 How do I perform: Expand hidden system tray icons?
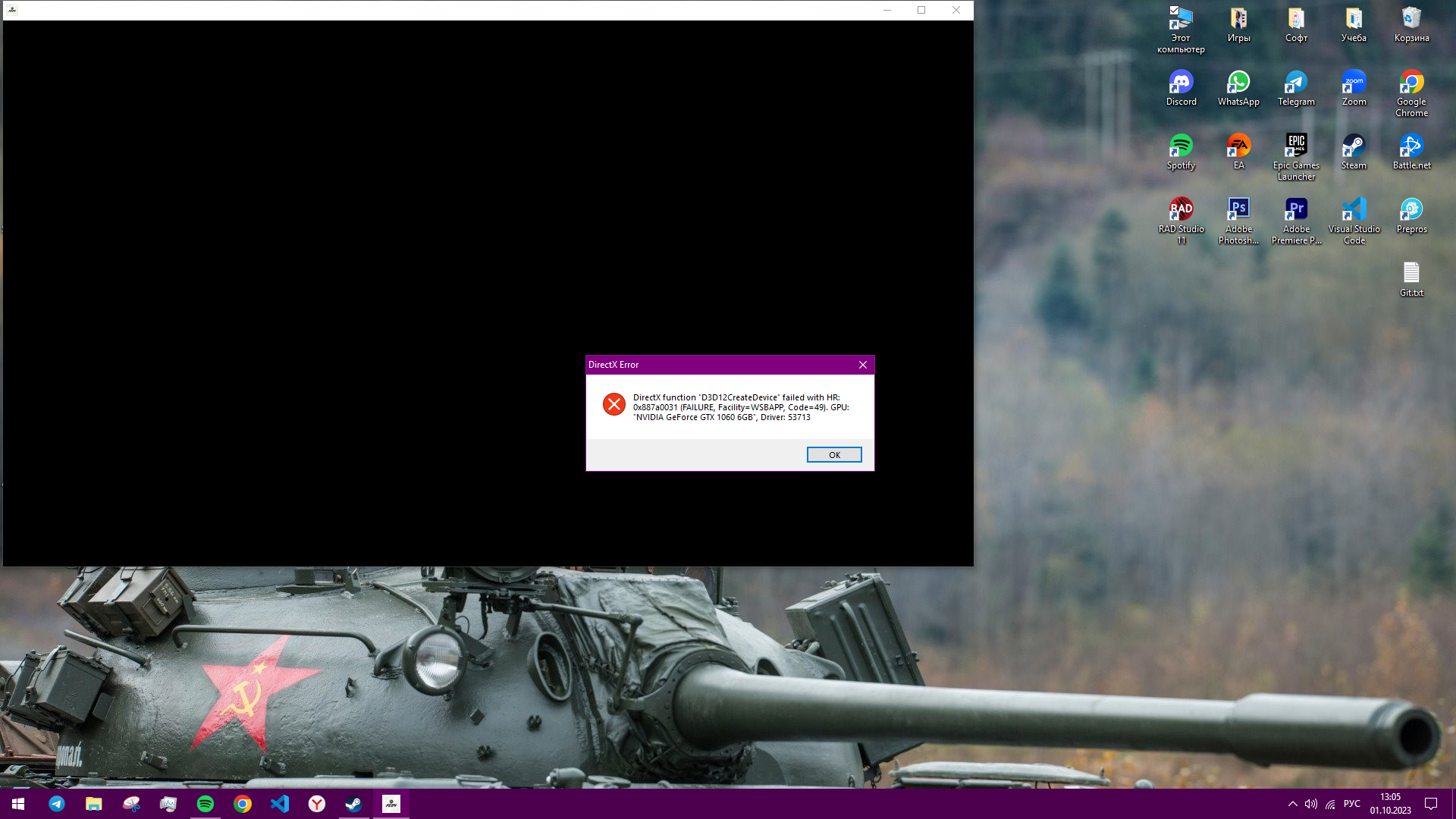click(x=1292, y=804)
